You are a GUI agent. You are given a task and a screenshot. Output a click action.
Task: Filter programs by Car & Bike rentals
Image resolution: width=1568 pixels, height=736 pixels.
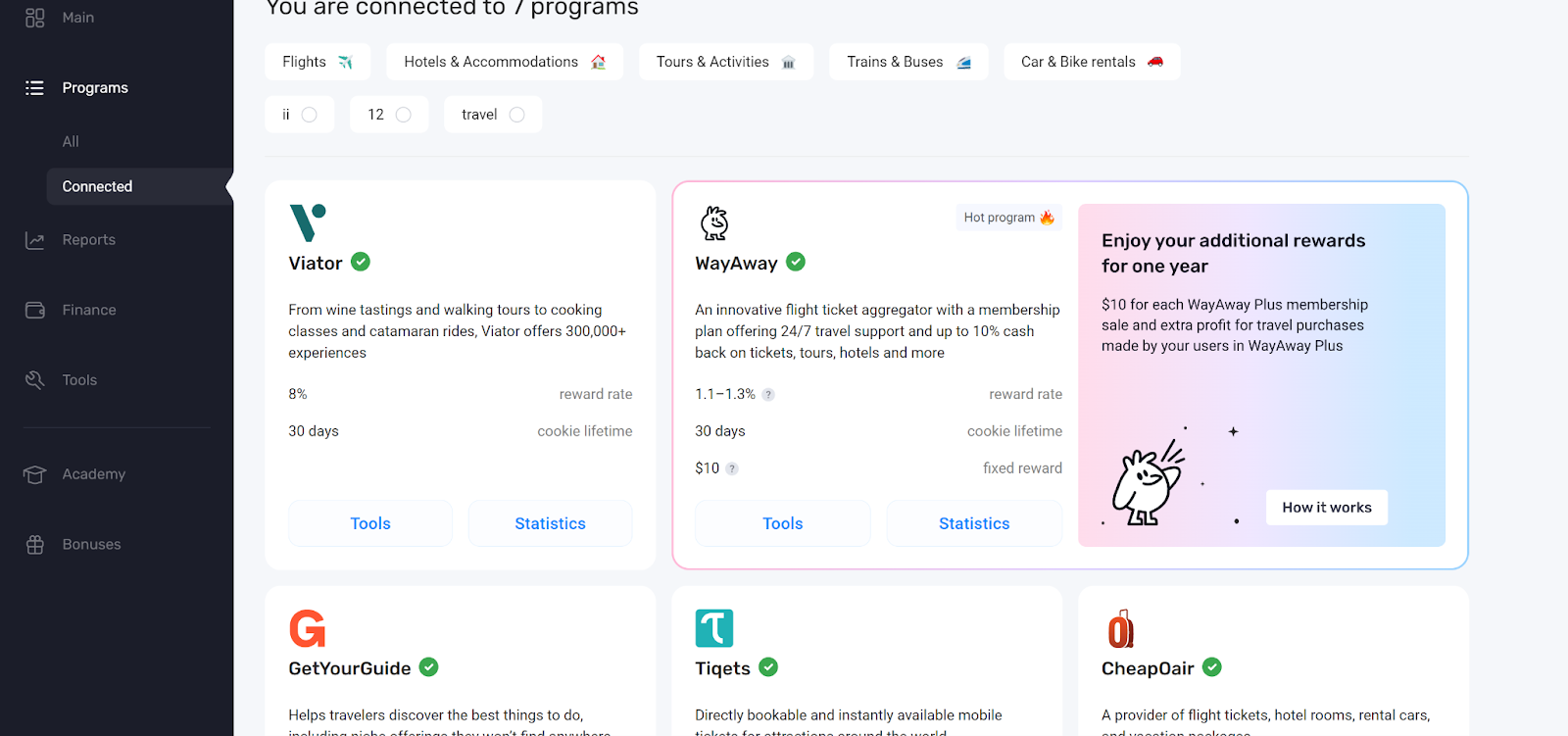1092,62
